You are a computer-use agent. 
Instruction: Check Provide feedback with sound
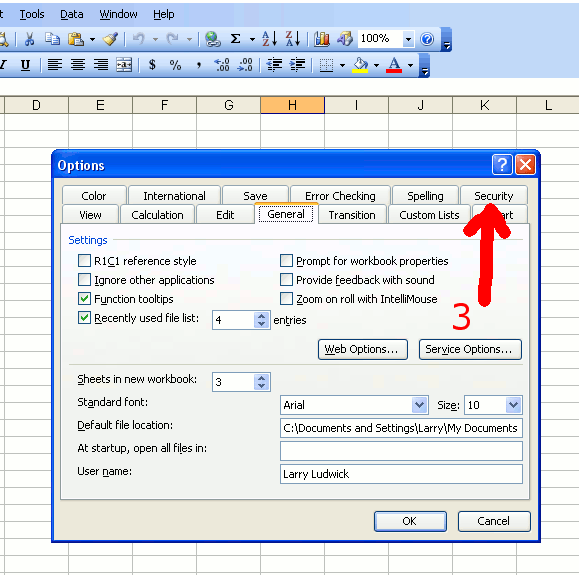tap(286, 280)
